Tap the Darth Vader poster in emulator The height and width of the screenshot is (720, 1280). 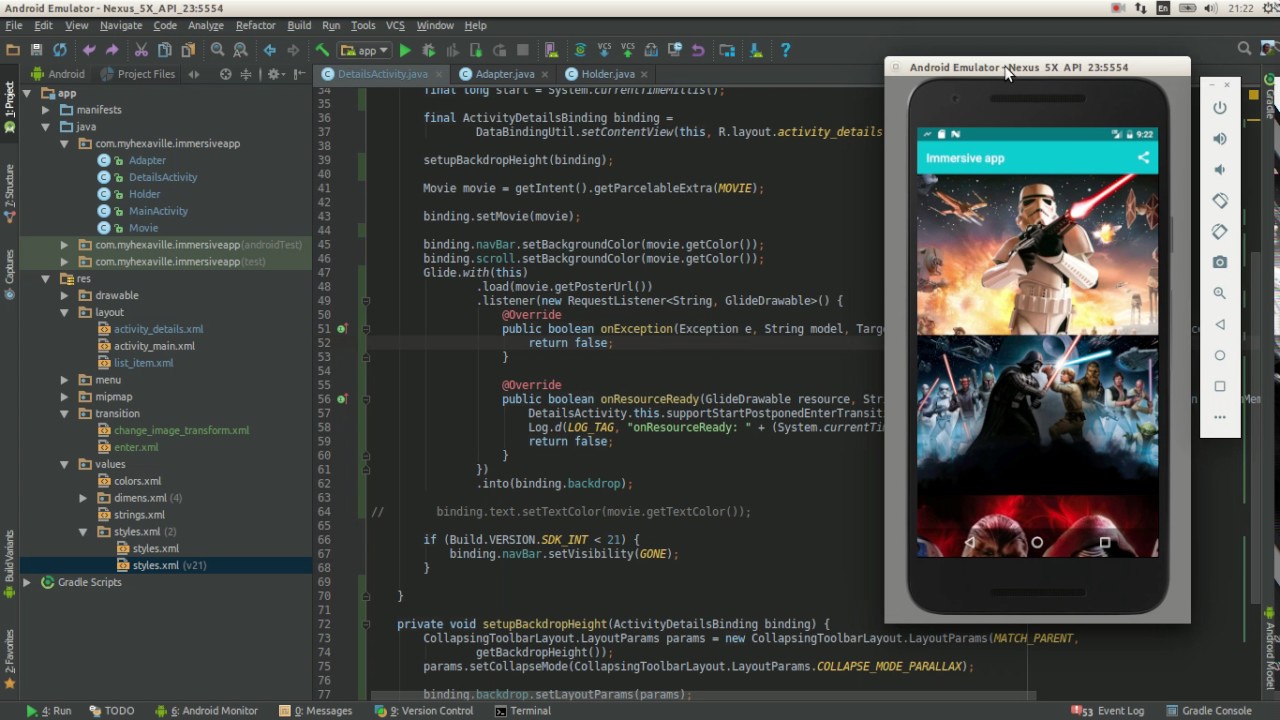(1038, 414)
